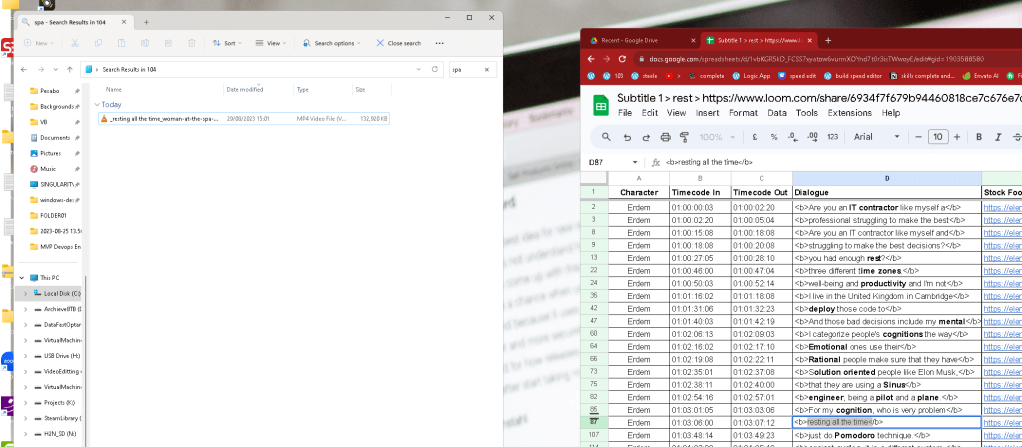Click the Delete trash icon in File Explorer
This screenshot has height=447, width=1022.
[192, 43]
